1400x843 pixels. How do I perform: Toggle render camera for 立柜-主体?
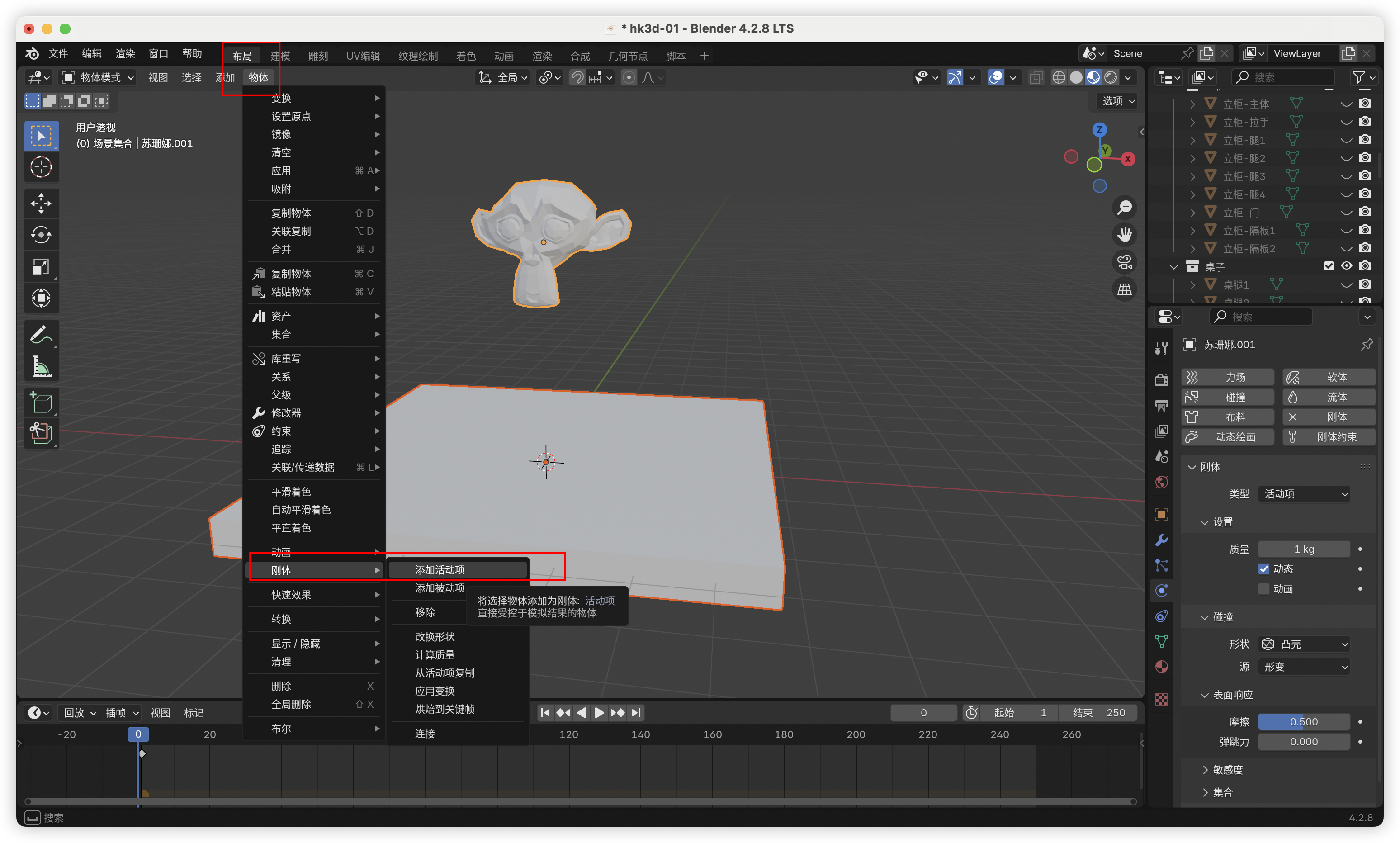(x=1365, y=104)
